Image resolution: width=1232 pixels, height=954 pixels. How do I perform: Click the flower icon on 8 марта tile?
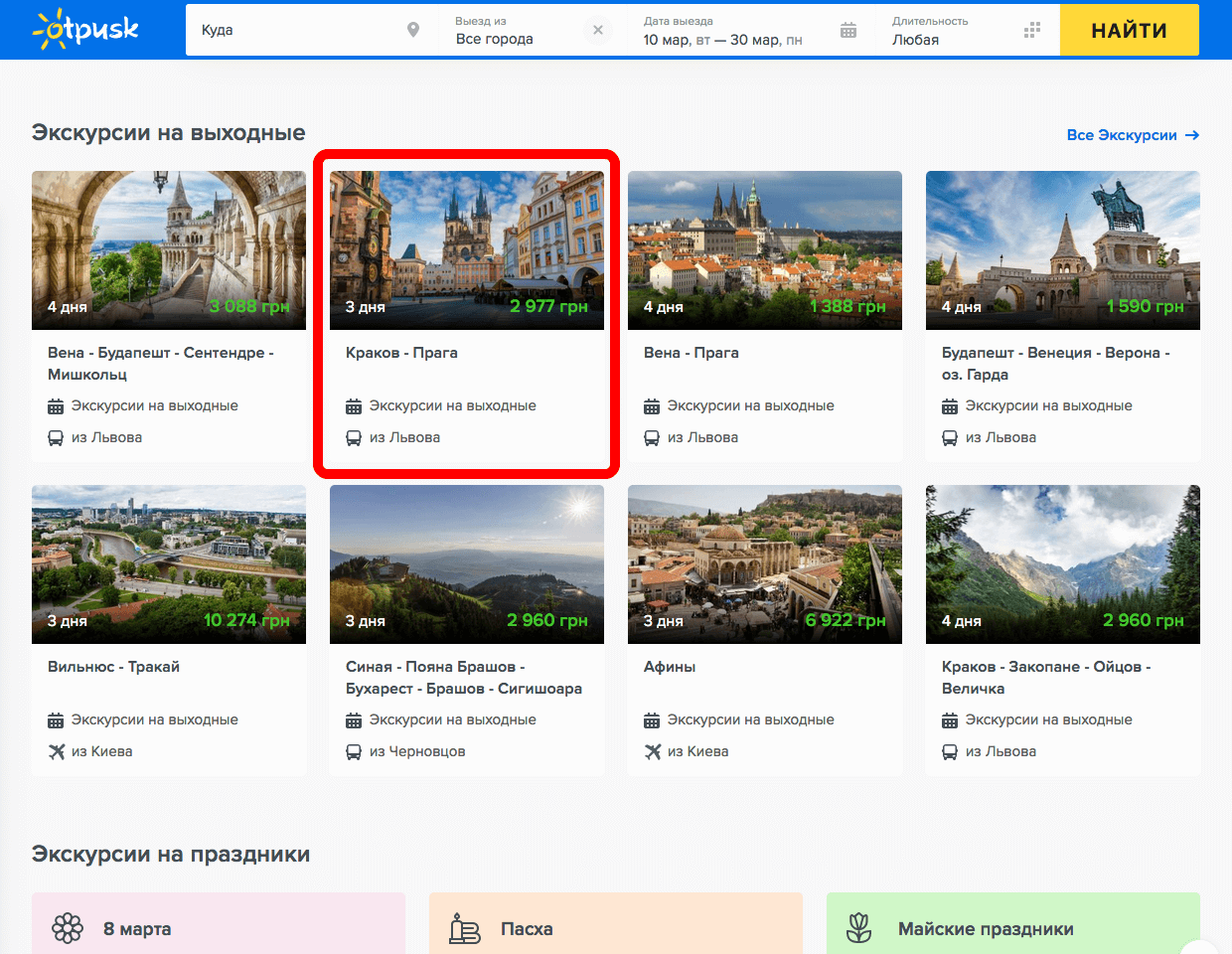pos(68,929)
